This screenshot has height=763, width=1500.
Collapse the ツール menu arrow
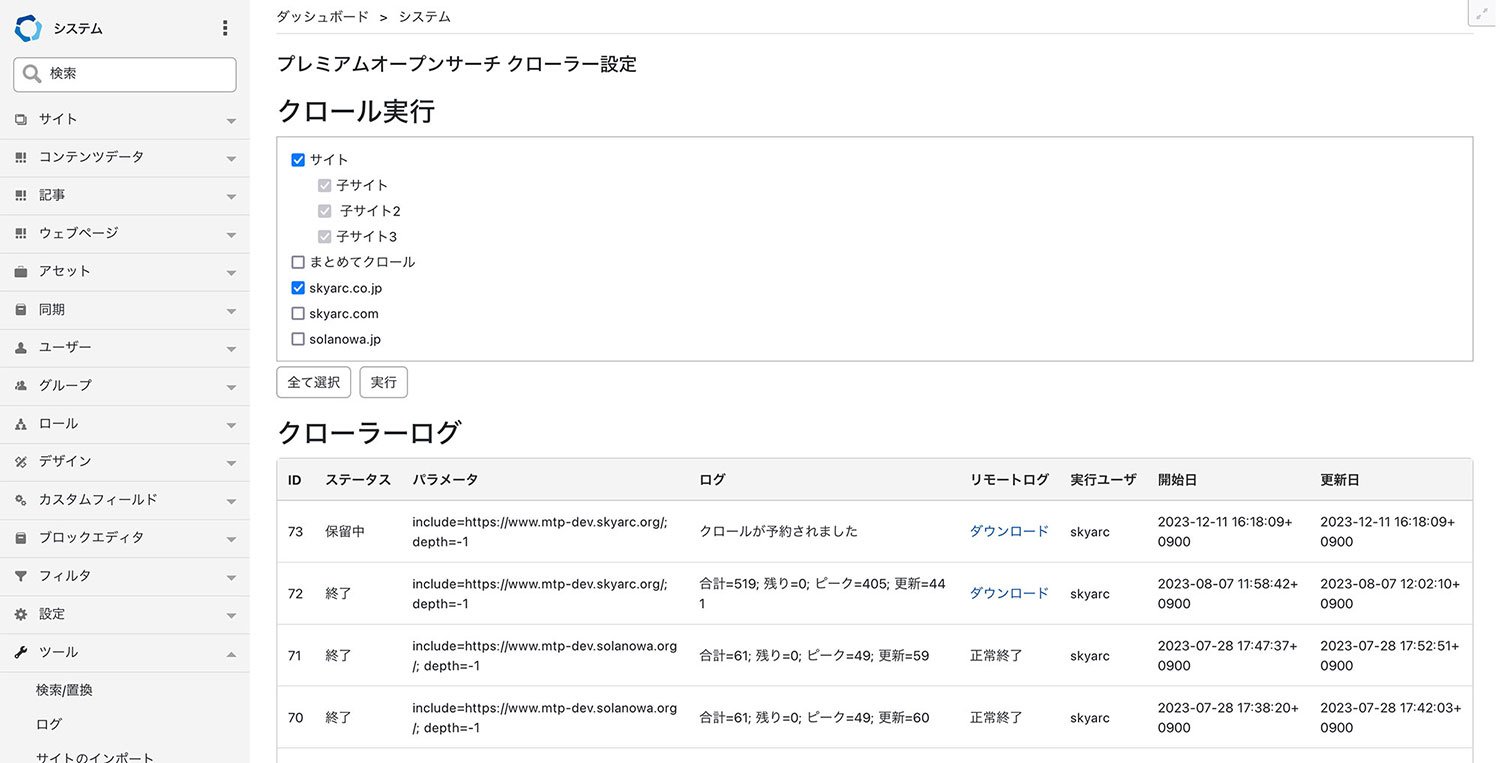click(231, 653)
